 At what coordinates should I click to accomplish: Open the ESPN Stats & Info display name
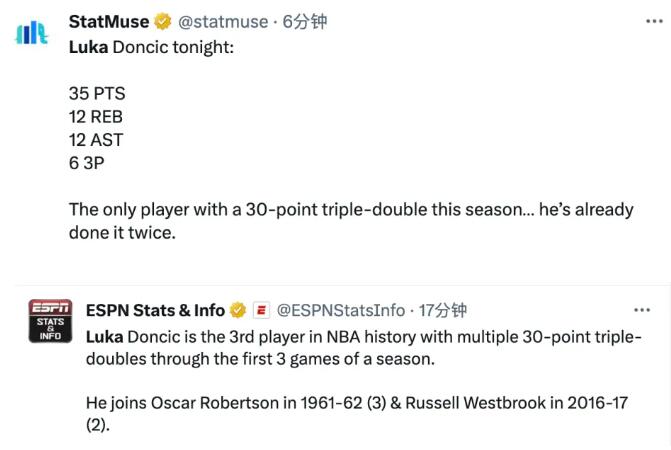[155, 310]
